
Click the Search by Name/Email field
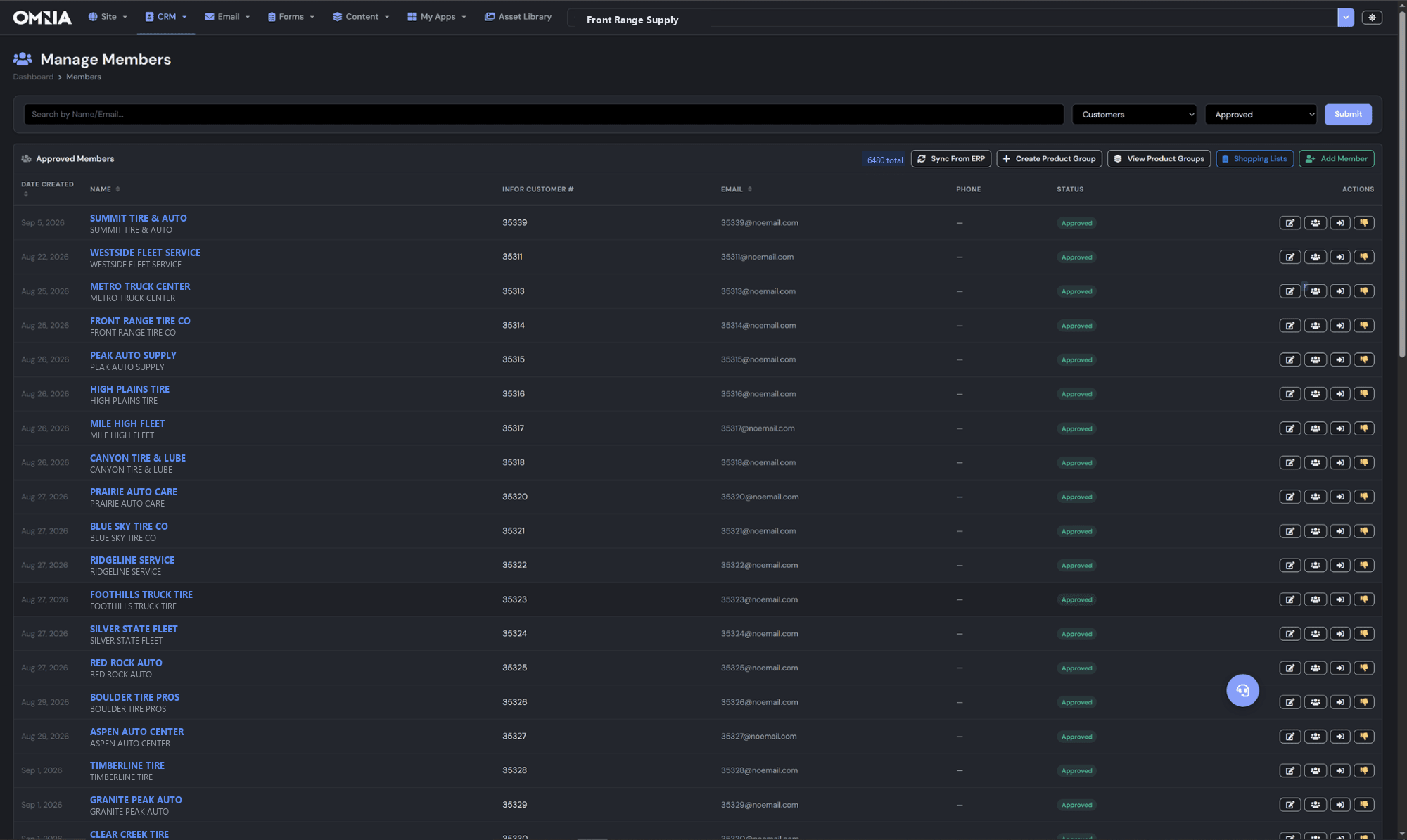pos(543,115)
